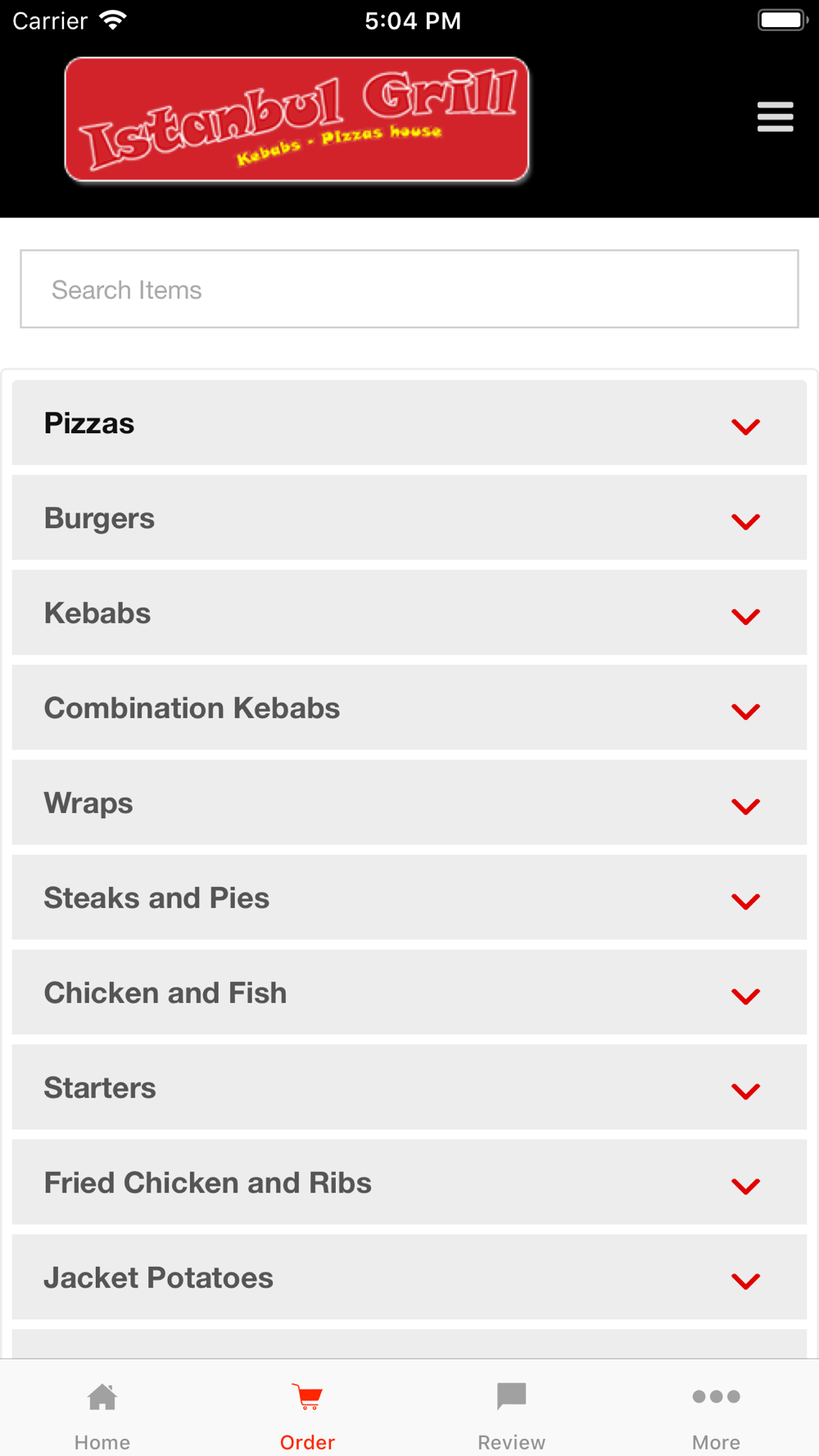
Task: Switch to the Review tab label
Action: (512, 1442)
